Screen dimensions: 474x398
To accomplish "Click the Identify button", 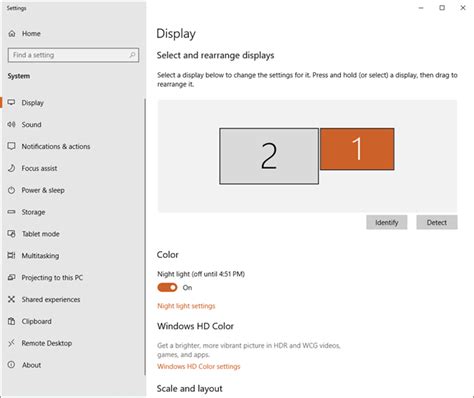I will click(387, 222).
